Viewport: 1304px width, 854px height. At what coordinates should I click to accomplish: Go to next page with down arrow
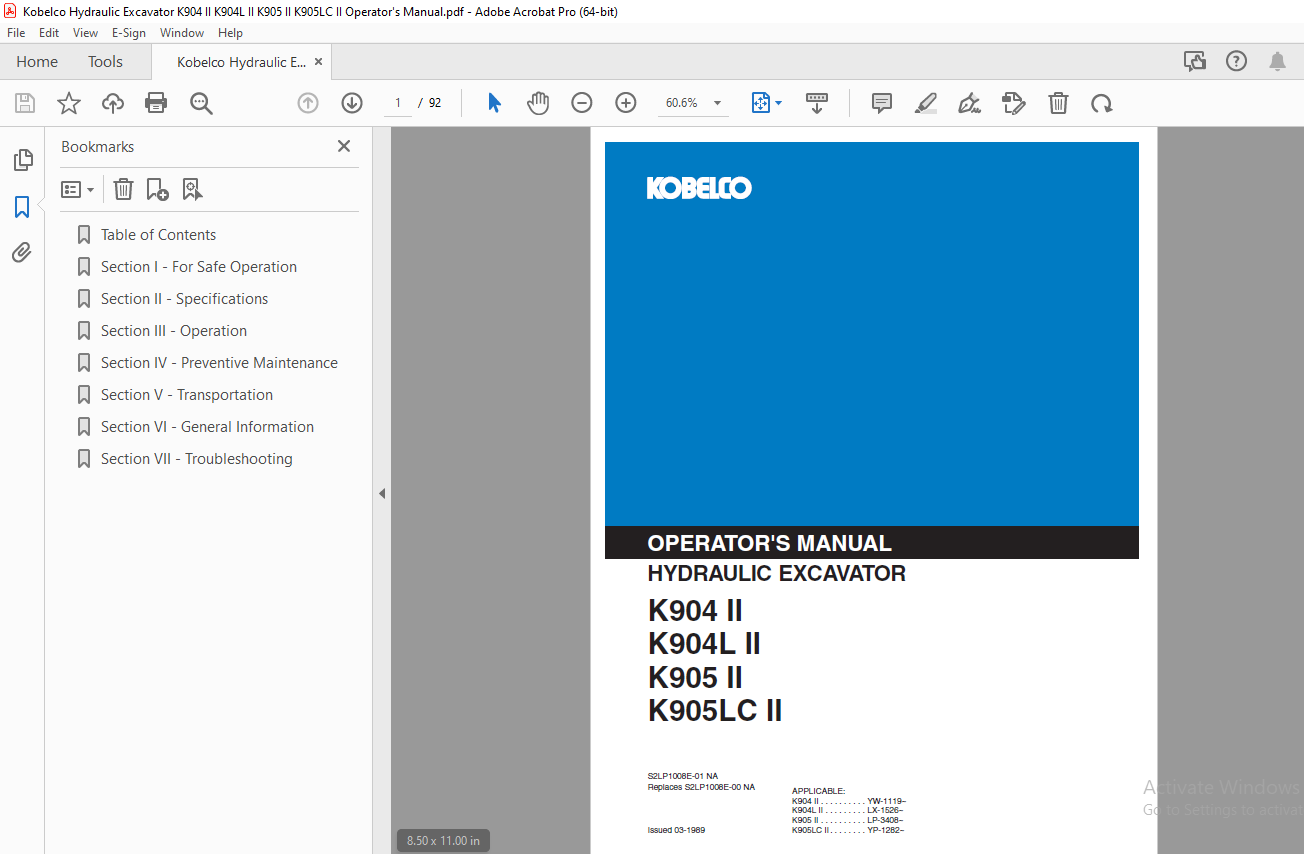tap(352, 103)
